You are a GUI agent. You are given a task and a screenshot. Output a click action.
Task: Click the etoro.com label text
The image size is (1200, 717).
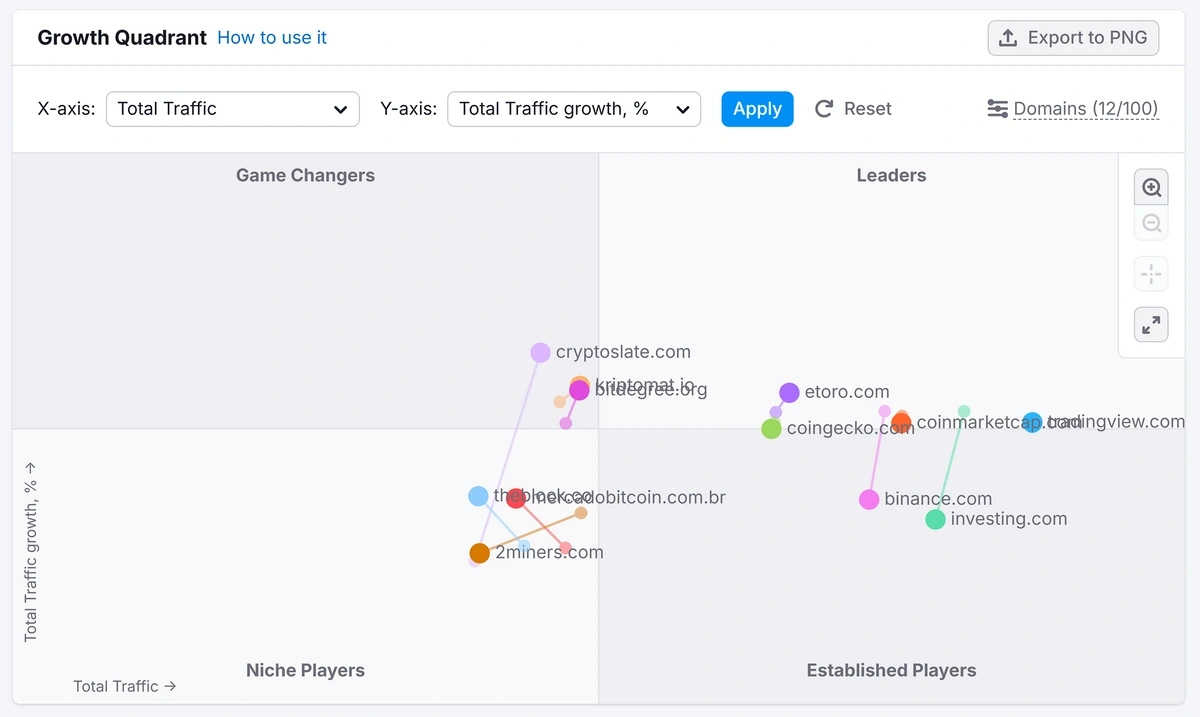(847, 392)
